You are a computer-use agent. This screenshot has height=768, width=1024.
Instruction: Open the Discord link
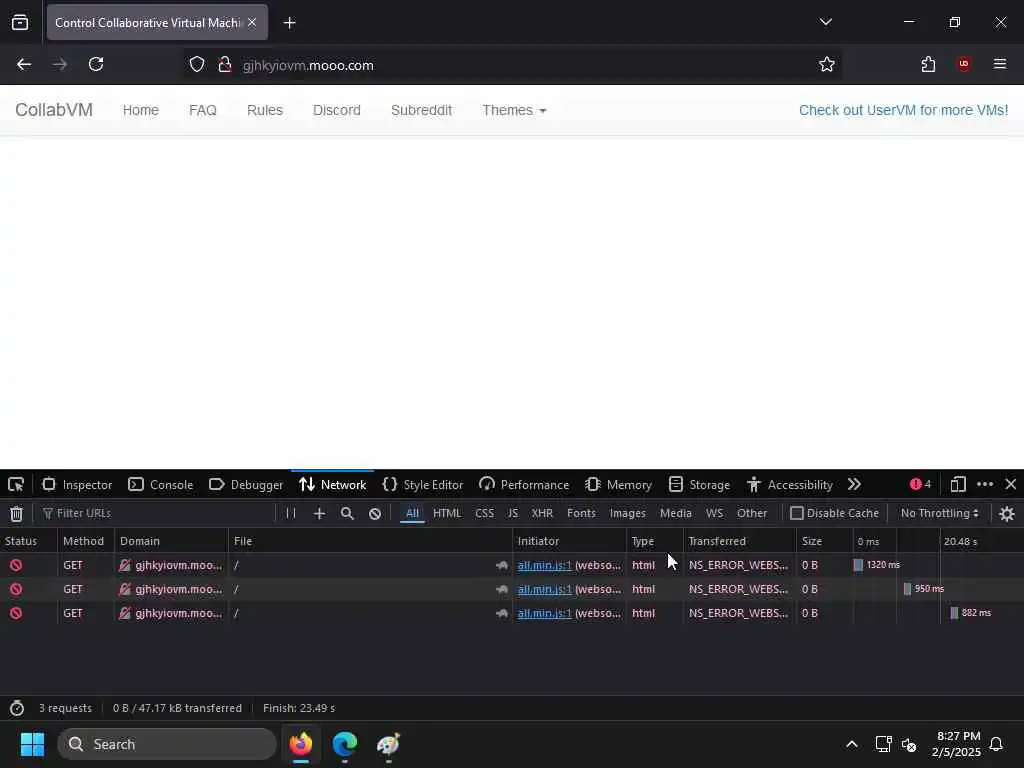point(336,110)
